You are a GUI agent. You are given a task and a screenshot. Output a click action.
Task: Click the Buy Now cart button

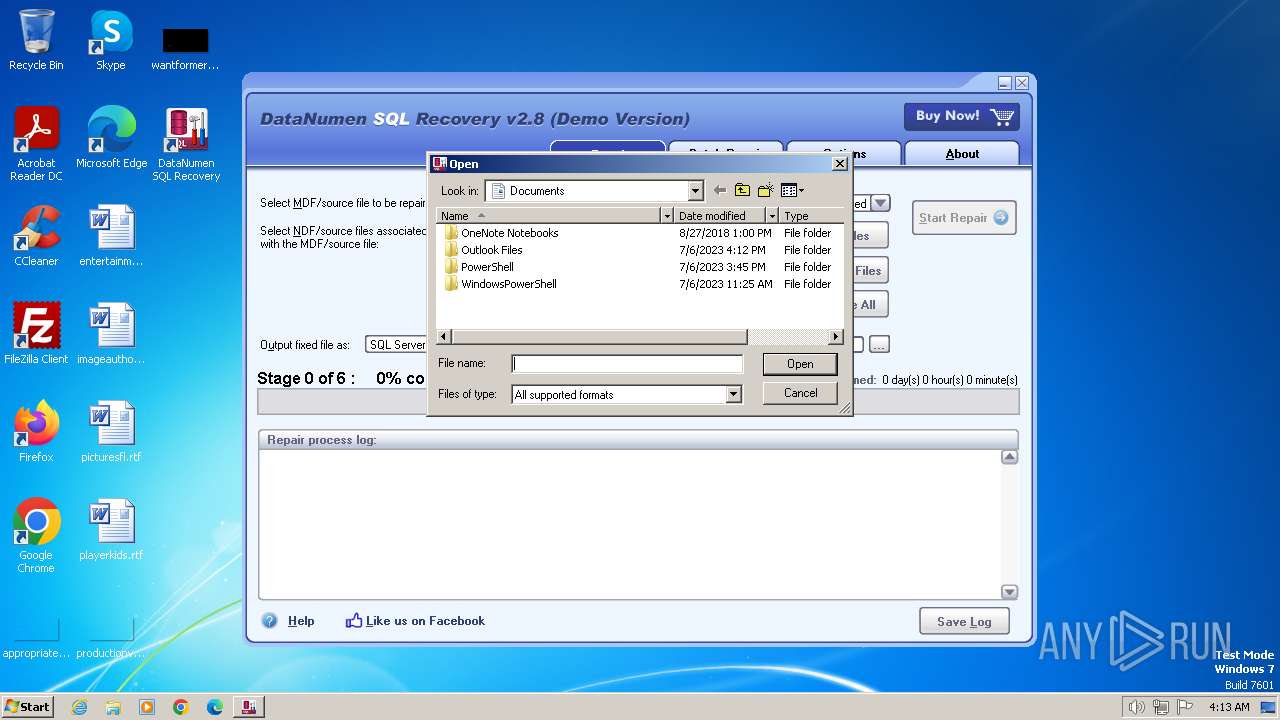coord(962,117)
